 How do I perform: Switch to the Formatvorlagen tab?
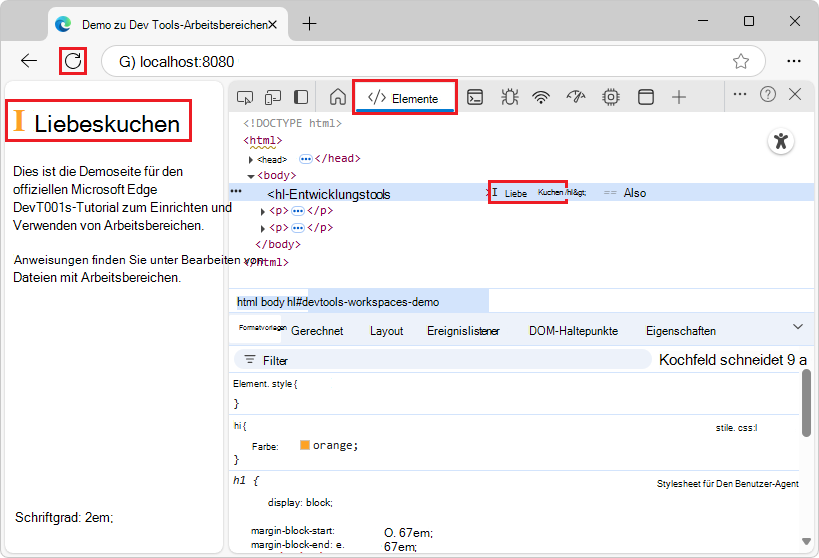(262, 328)
